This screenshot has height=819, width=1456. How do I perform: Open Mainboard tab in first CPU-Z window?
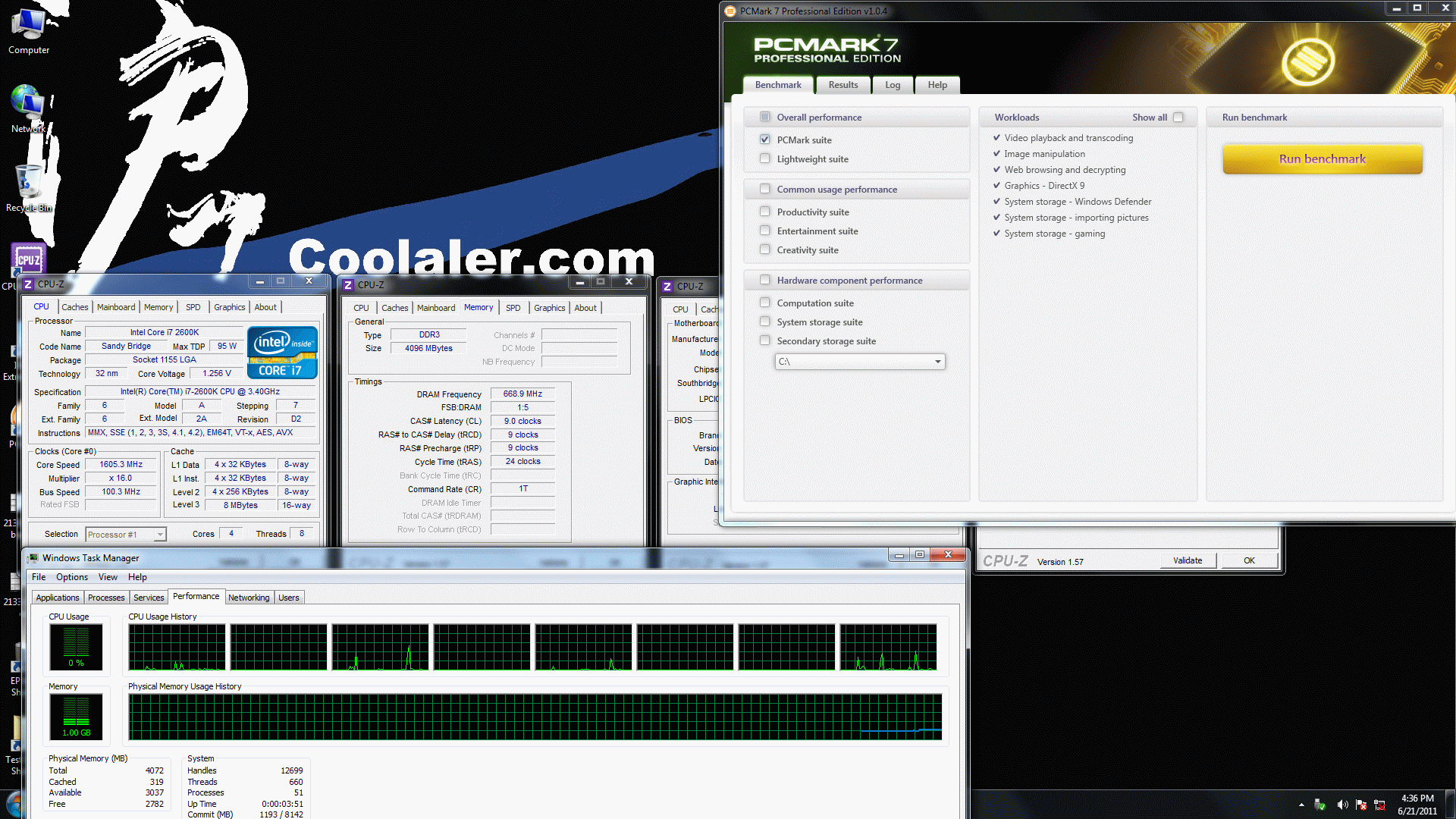pos(116,307)
